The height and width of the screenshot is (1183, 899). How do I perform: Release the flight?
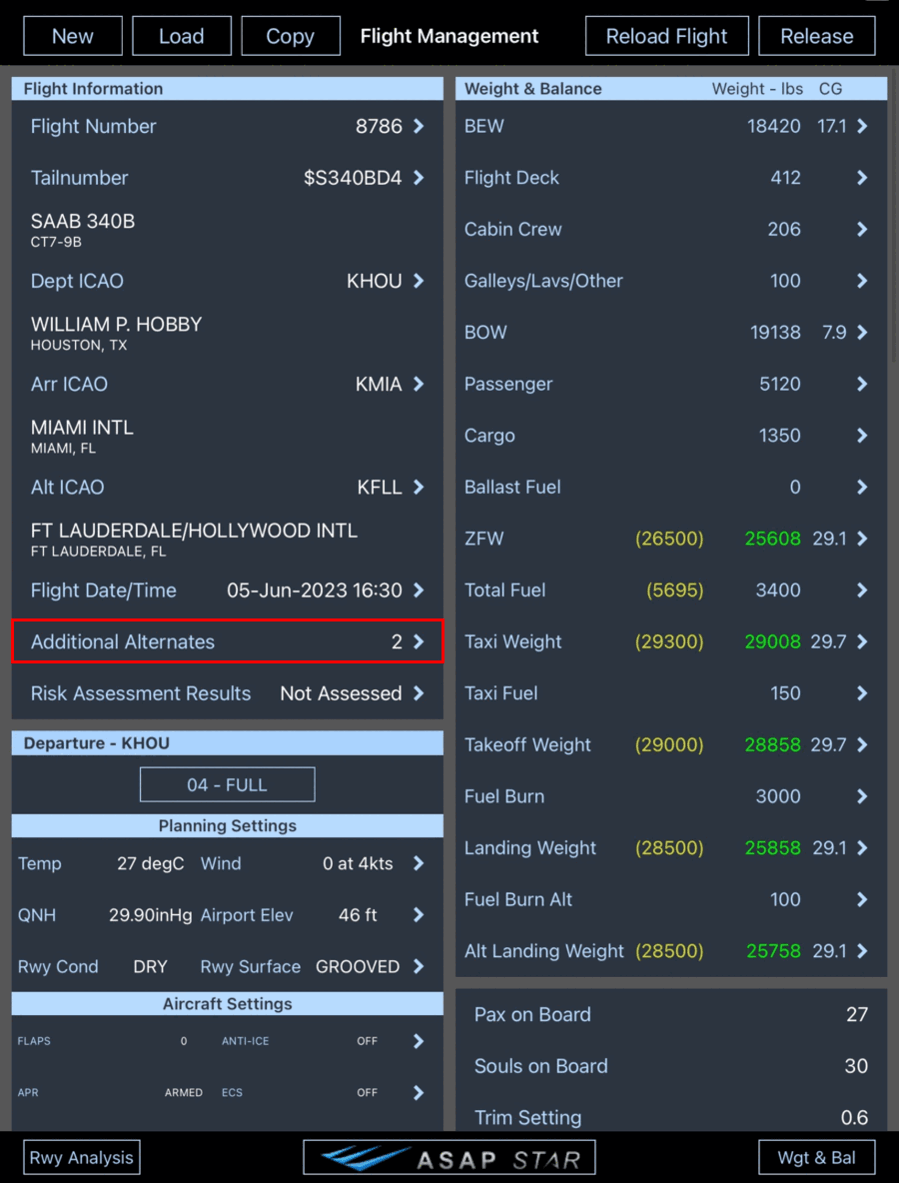[x=817, y=36]
